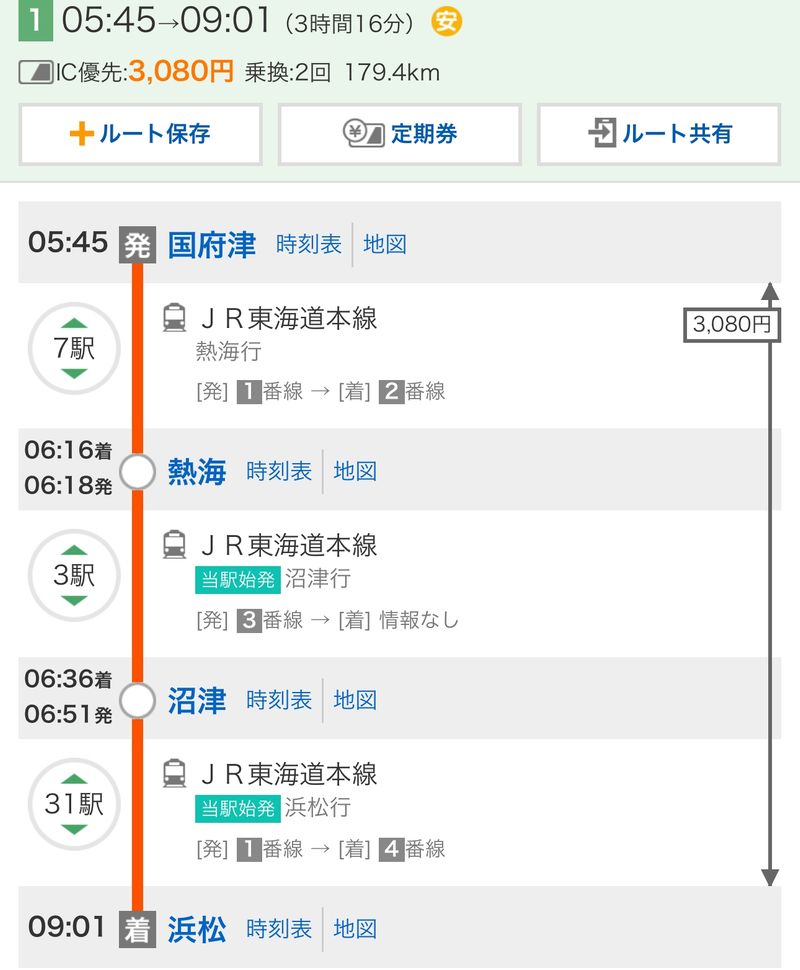Click the train icon for the 熱海行 segment
The width and height of the screenshot is (800, 970).
[x=174, y=318]
